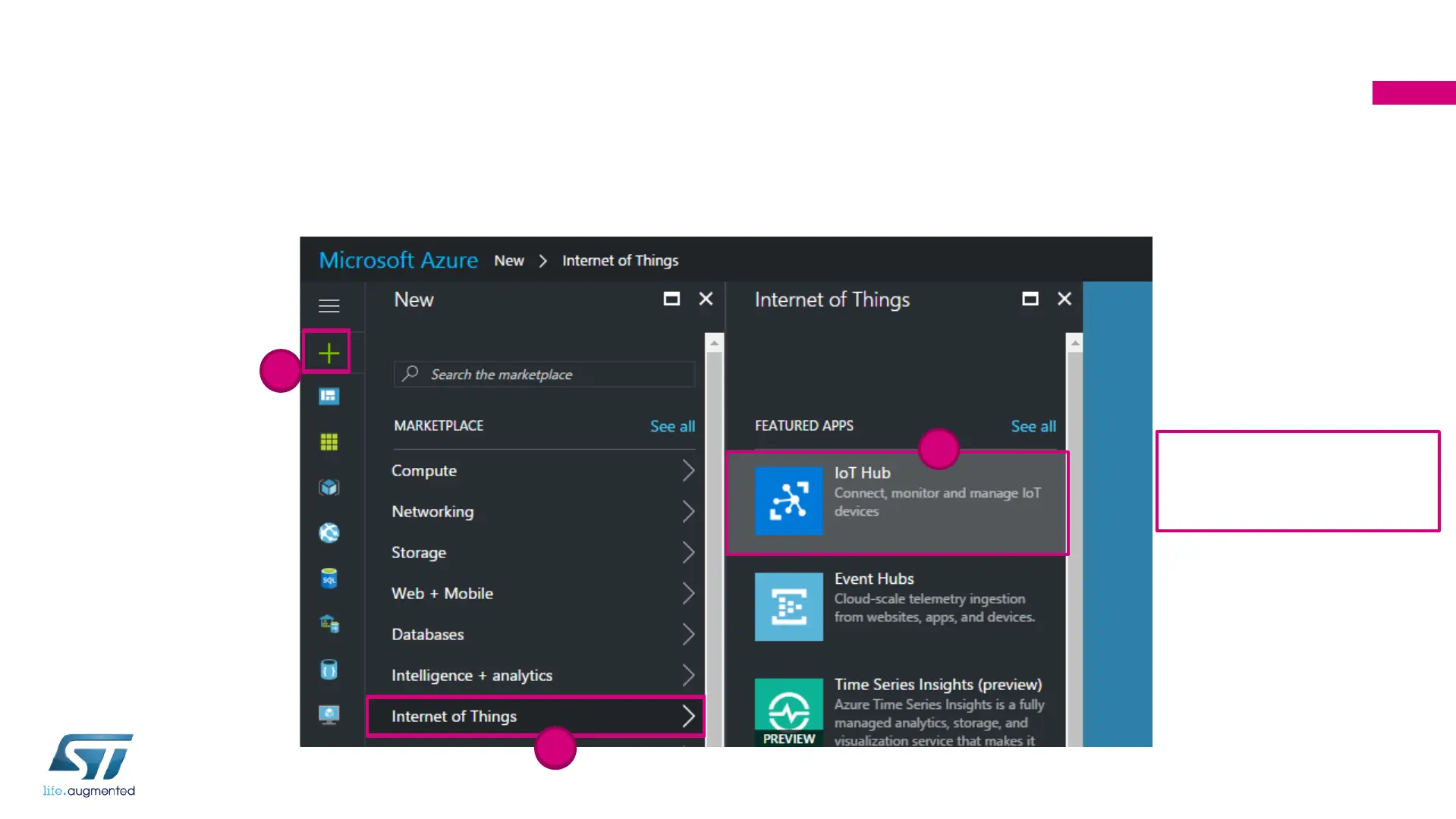Open Resource groups cube icon in sidebar
Image resolution: width=1456 pixels, height=819 pixels.
click(x=329, y=488)
